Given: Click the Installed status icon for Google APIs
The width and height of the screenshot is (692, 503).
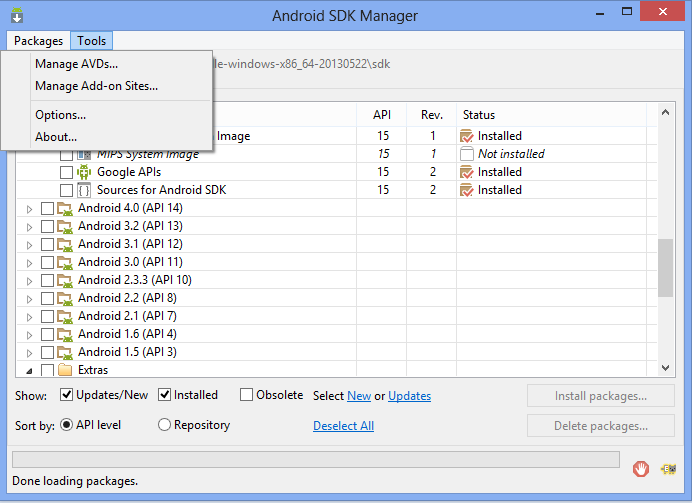Looking at the screenshot, I should 466,172.
